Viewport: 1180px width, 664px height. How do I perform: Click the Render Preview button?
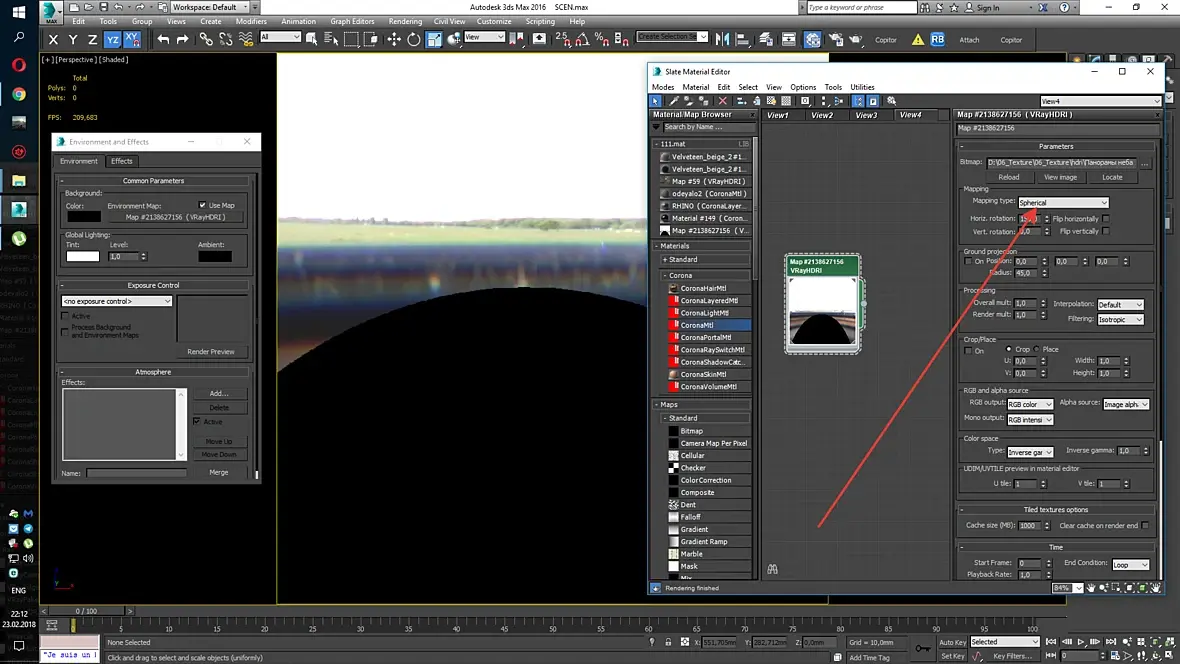[211, 352]
